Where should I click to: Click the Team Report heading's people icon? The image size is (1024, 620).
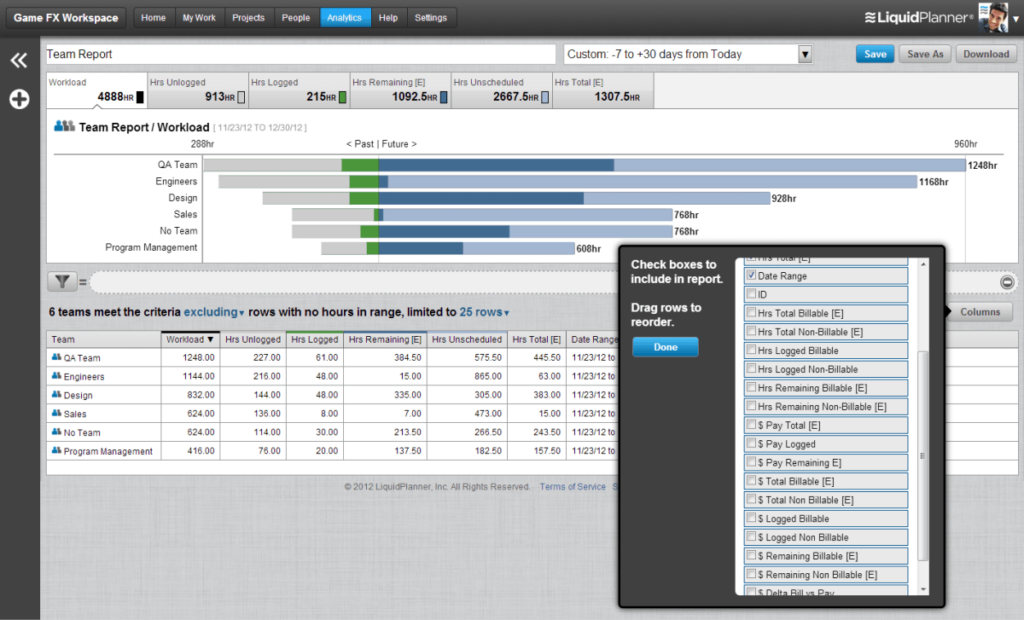pos(64,126)
